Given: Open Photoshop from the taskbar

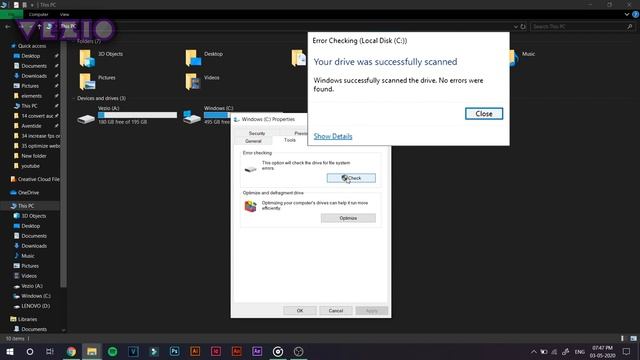Looking at the screenshot, I should (174, 351).
